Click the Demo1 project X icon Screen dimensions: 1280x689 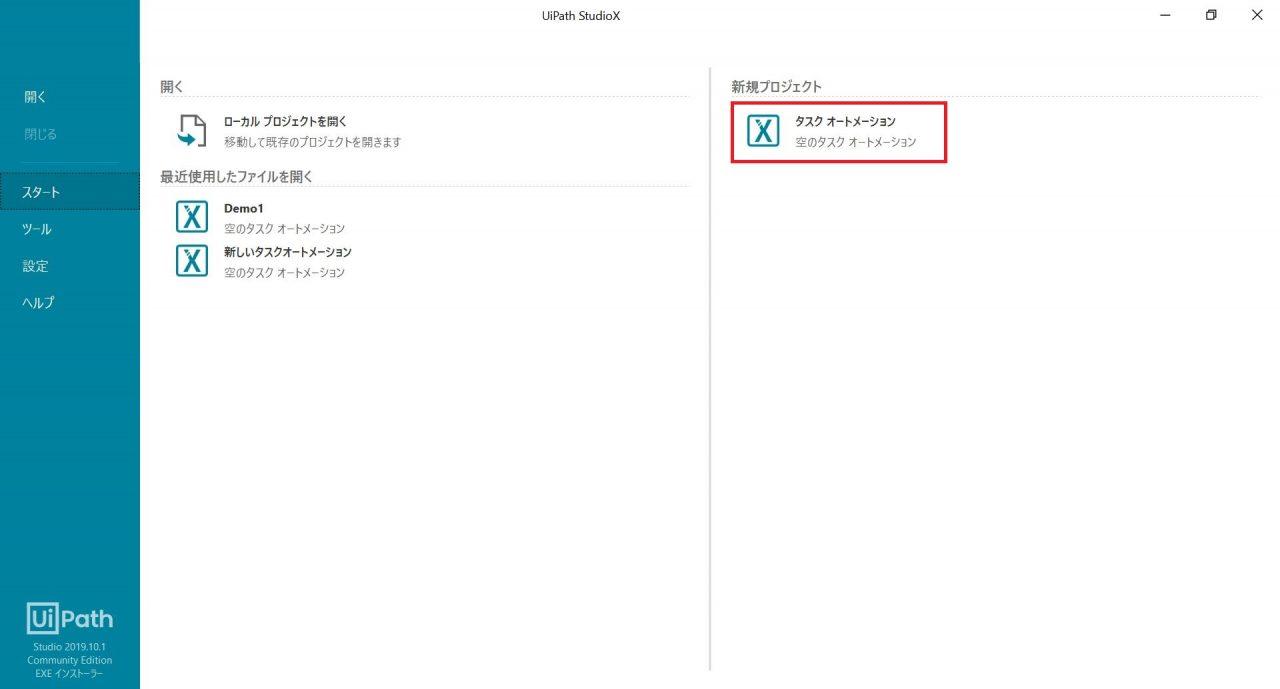tap(191, 217)
